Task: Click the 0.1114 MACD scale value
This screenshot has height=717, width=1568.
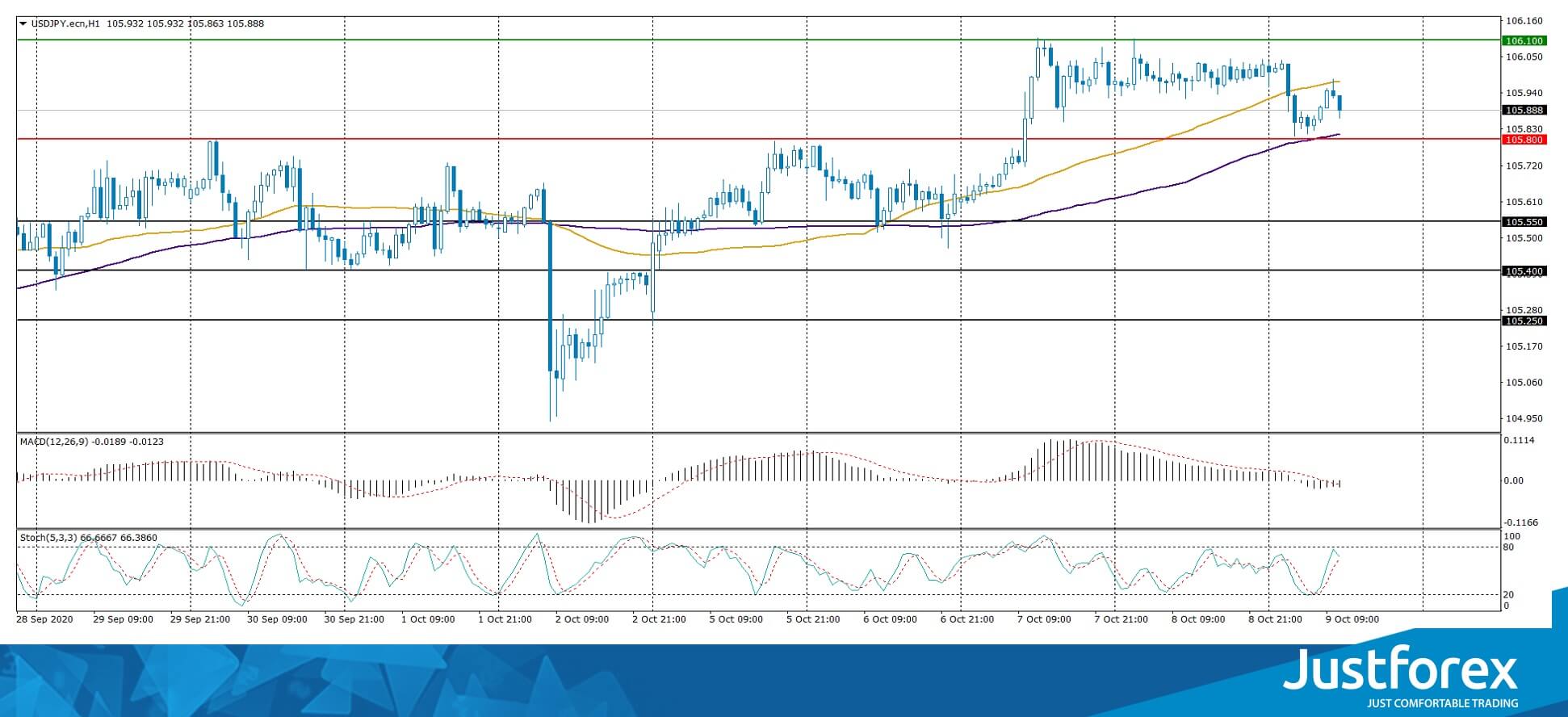Action: [1520, 440]
